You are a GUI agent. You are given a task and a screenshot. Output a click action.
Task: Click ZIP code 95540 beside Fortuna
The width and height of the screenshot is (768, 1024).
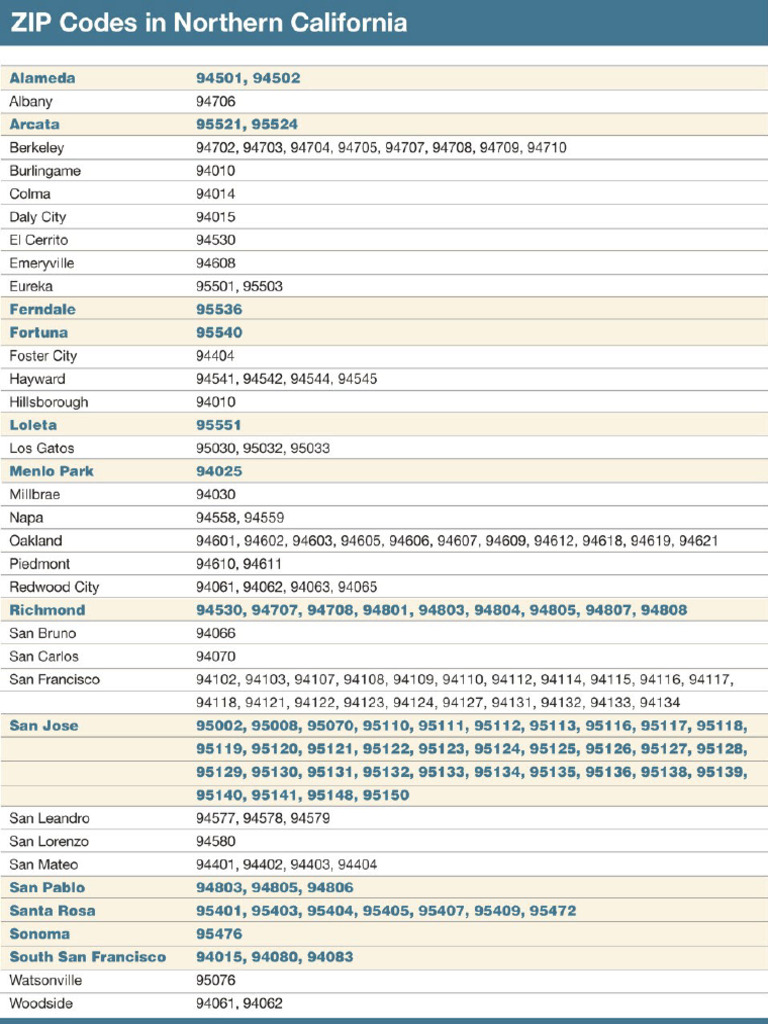point(219,332)
